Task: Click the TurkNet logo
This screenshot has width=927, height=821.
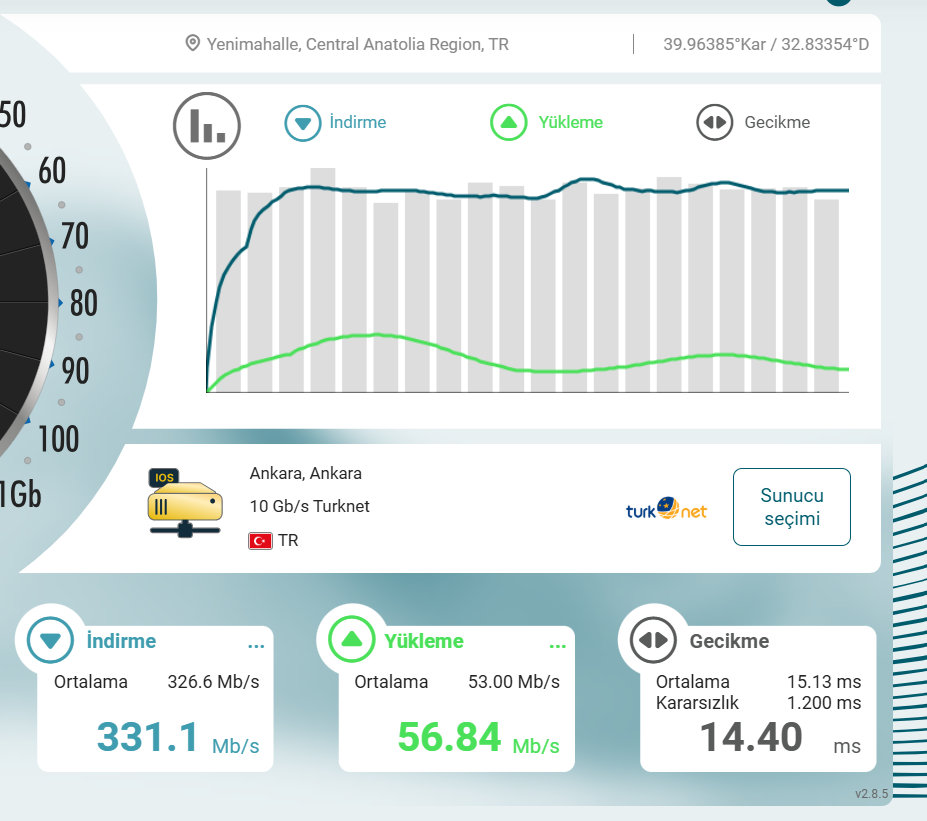Action: [666, 508]
